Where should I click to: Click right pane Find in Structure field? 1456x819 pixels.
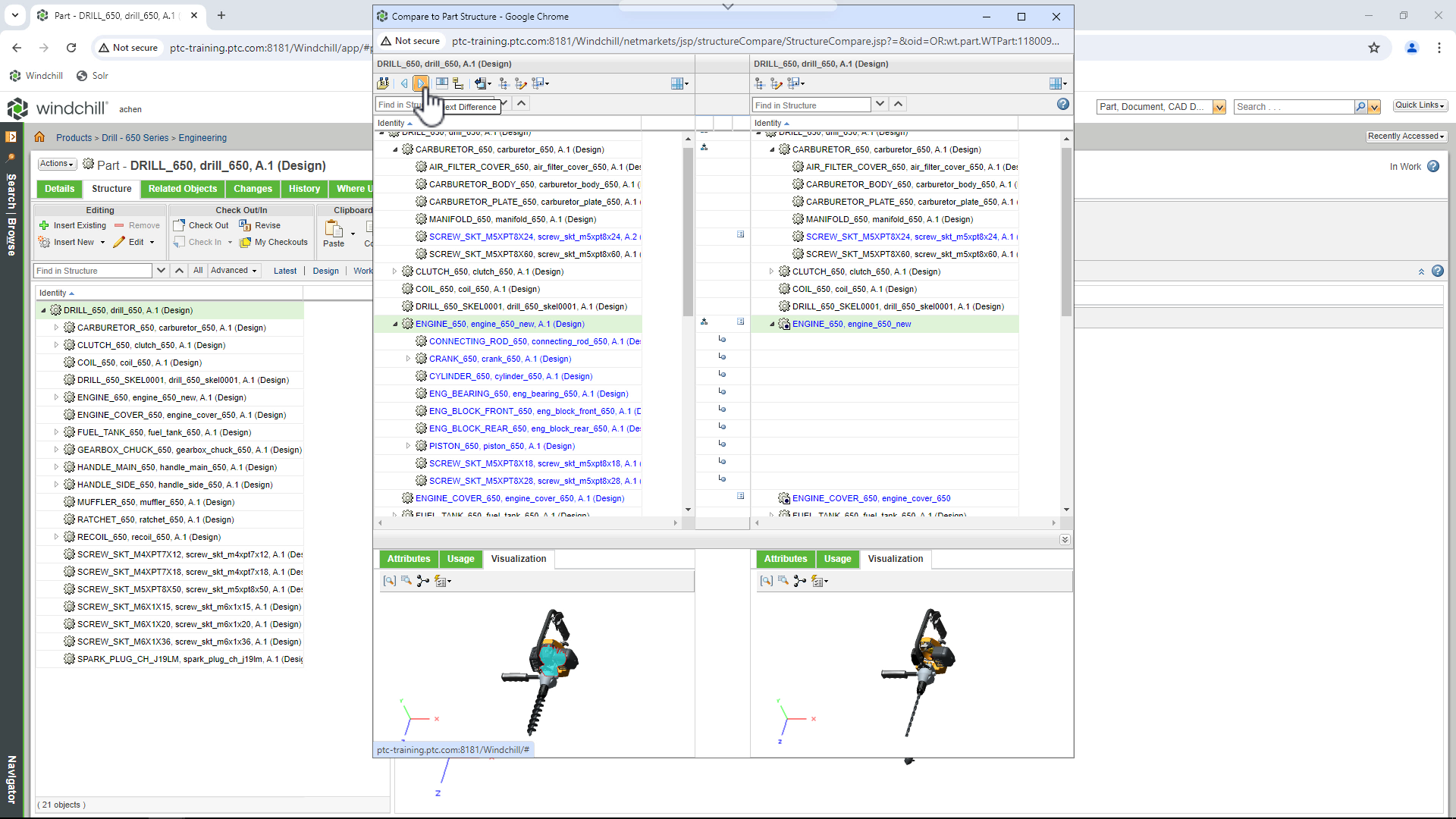pos(811,105)
